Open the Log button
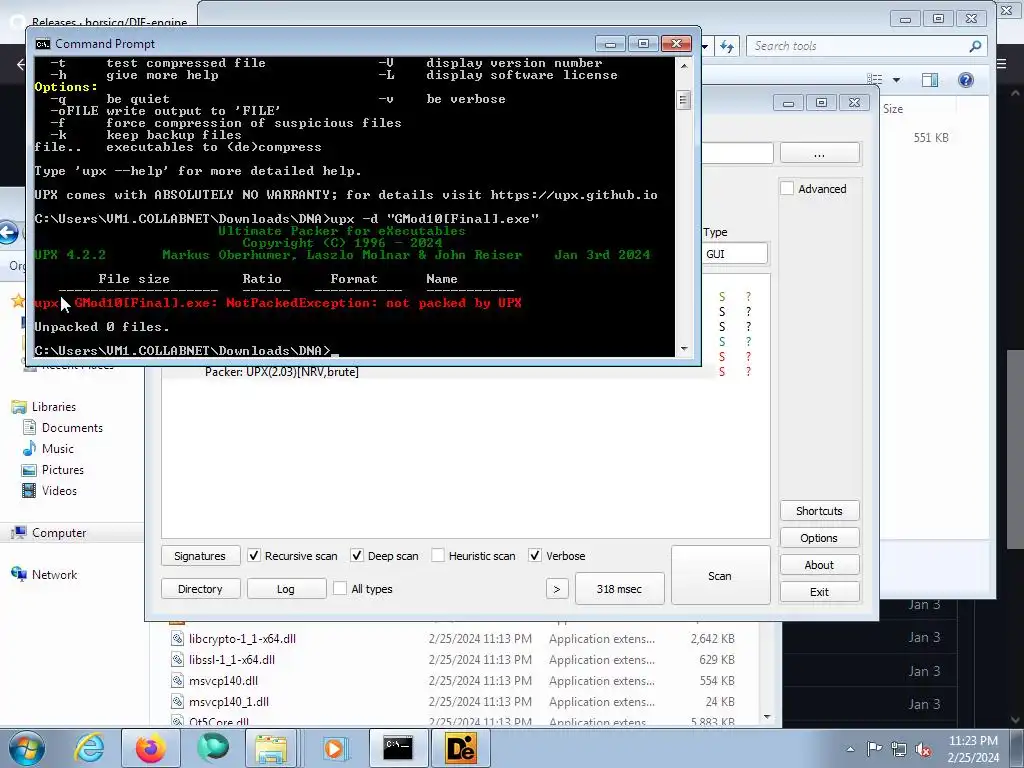 (x=286, y=588)
